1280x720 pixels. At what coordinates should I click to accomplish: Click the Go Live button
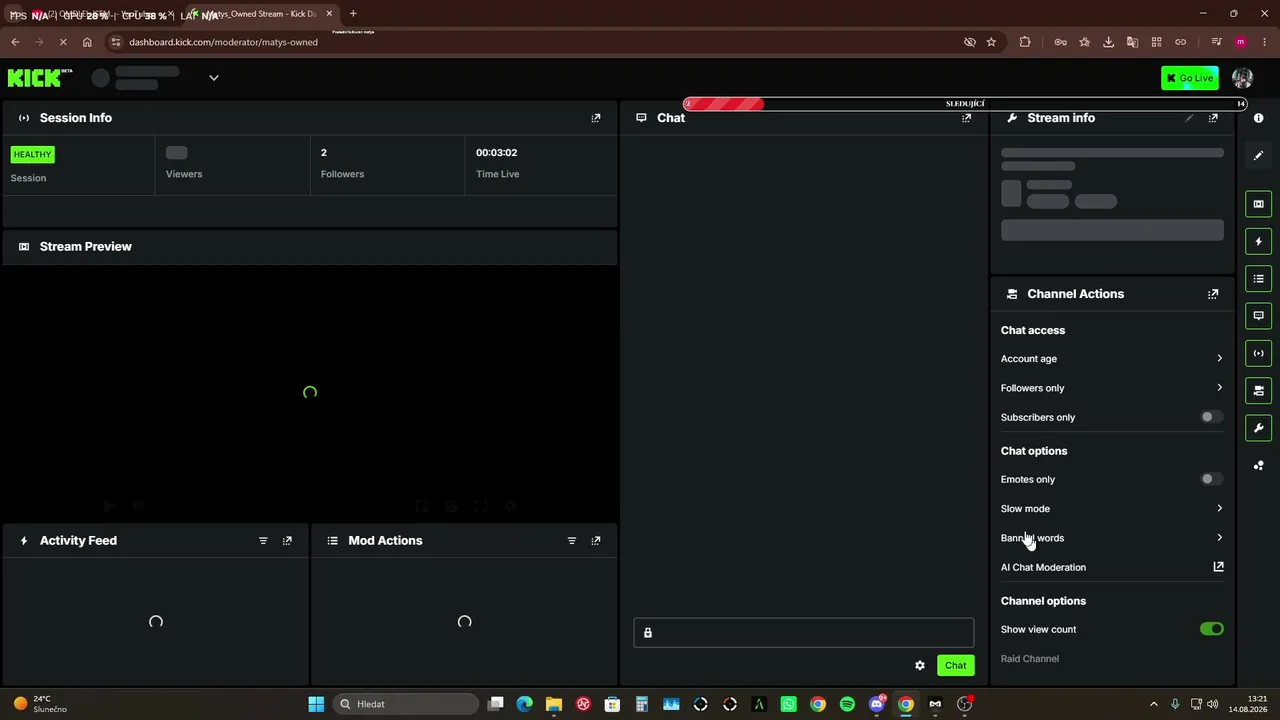click(1190, 78)
